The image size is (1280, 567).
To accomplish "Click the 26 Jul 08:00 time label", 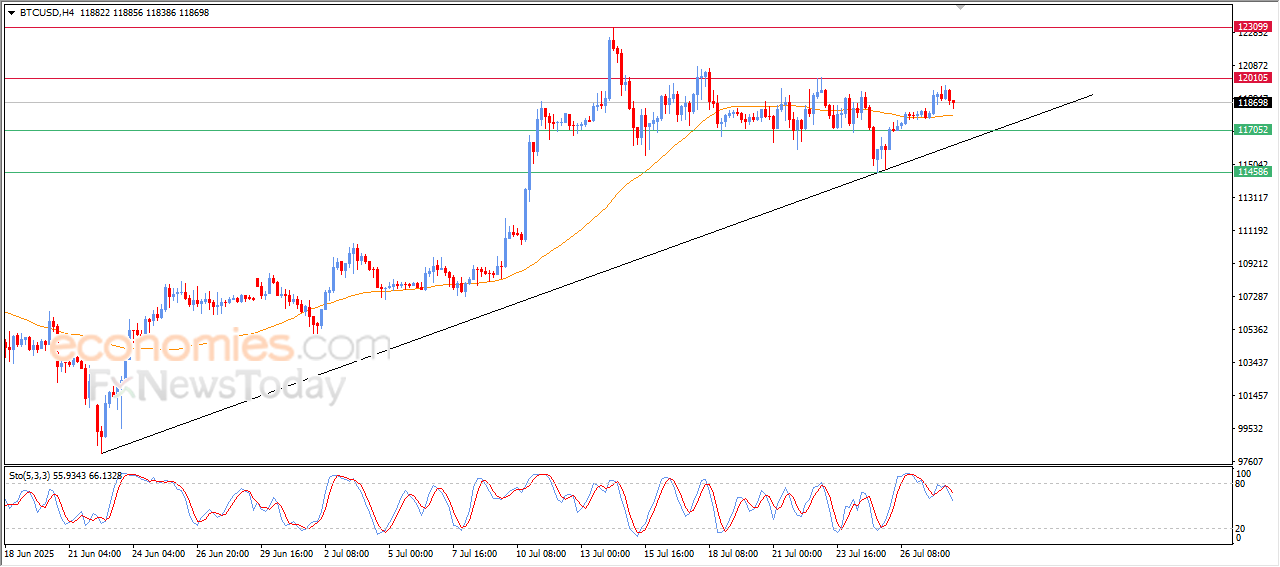I will tap(925, 552).
